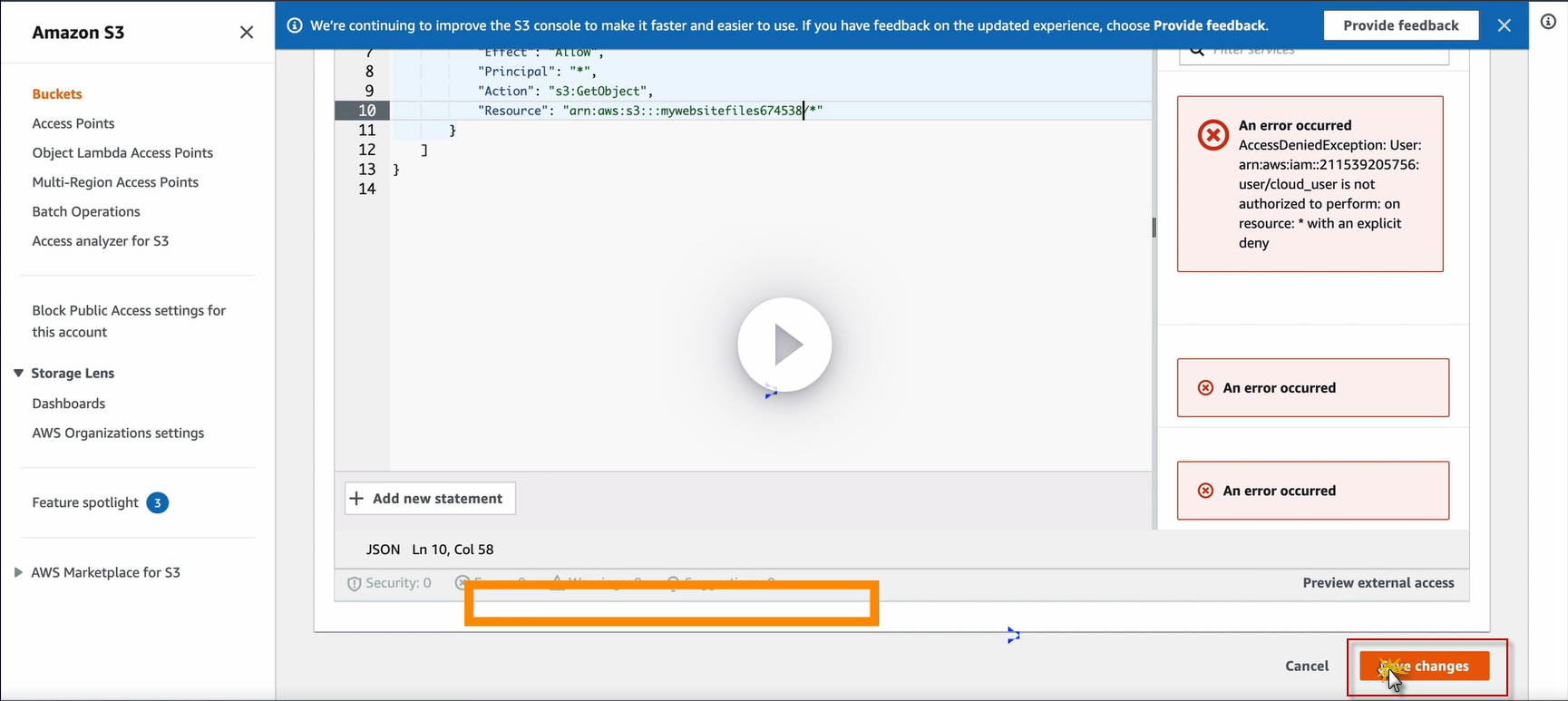Select line number 9 in the editor gutter

pos(369,91)
